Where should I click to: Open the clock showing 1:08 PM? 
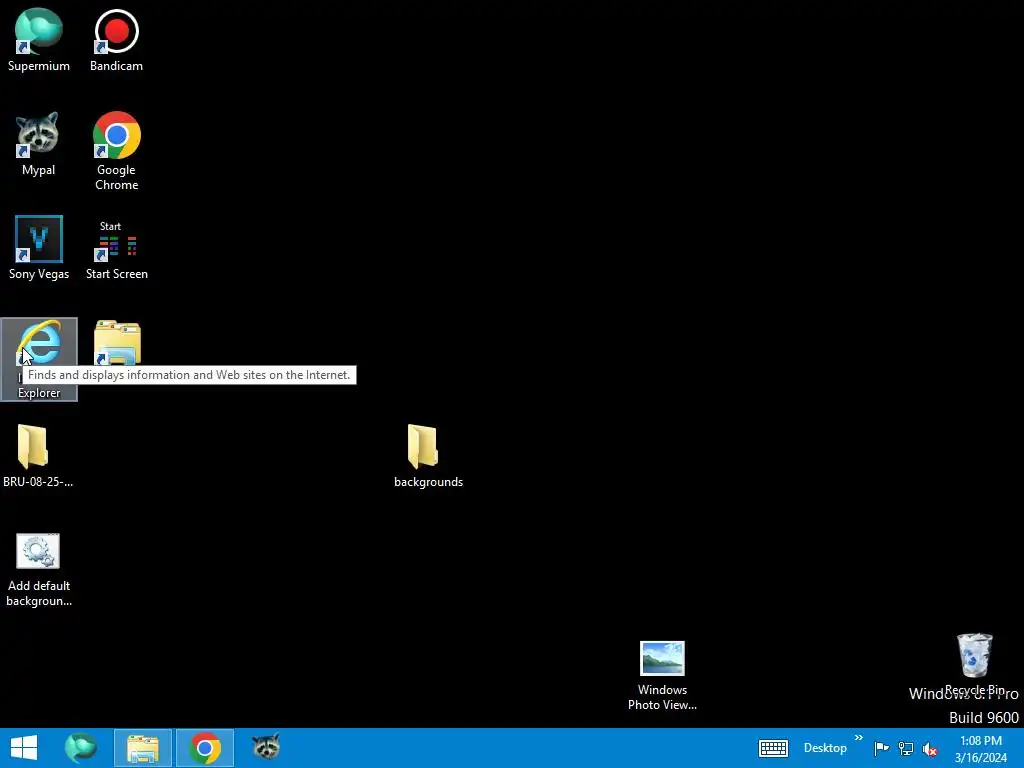(981, 748)
